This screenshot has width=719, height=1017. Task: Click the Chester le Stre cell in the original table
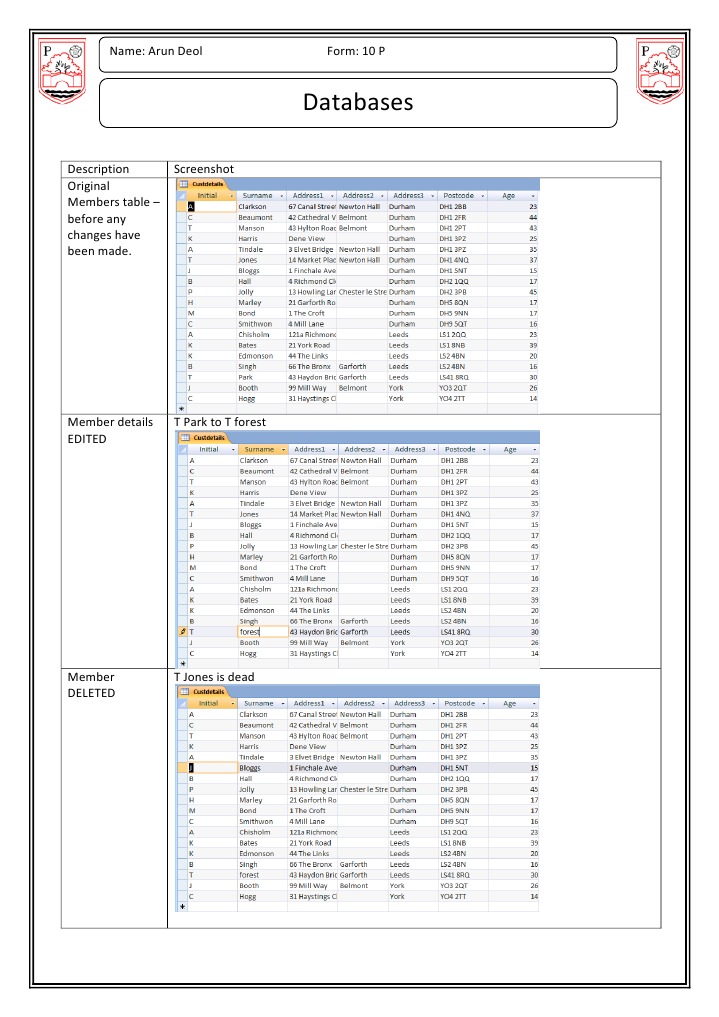point(362,292)
